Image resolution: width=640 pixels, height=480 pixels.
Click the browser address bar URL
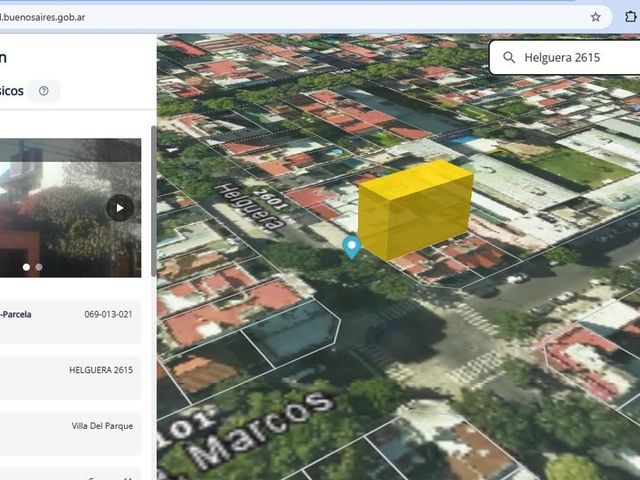click(42, 17)
